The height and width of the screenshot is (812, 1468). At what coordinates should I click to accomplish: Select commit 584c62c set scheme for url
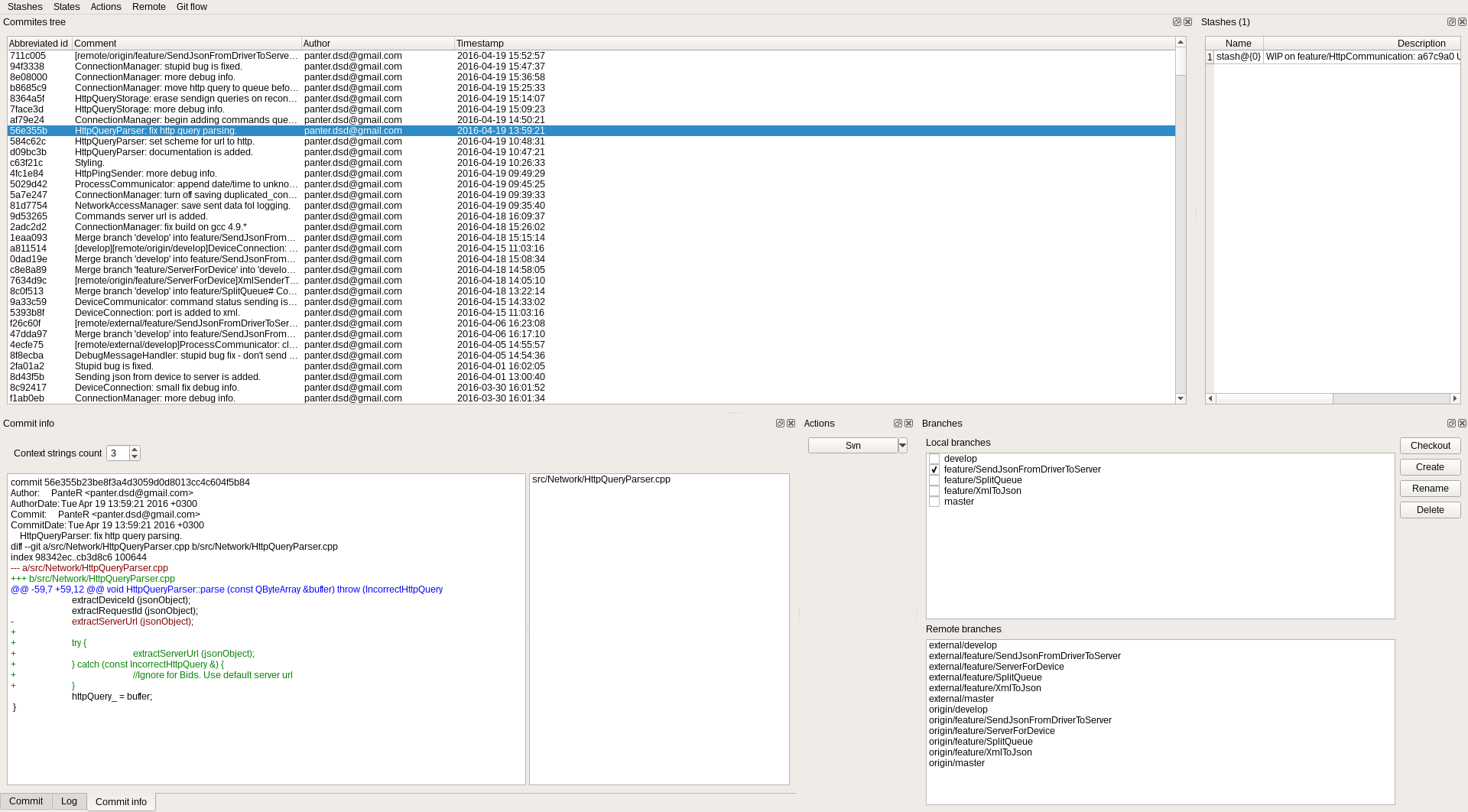pyautogui.click(x=591, y=141)
